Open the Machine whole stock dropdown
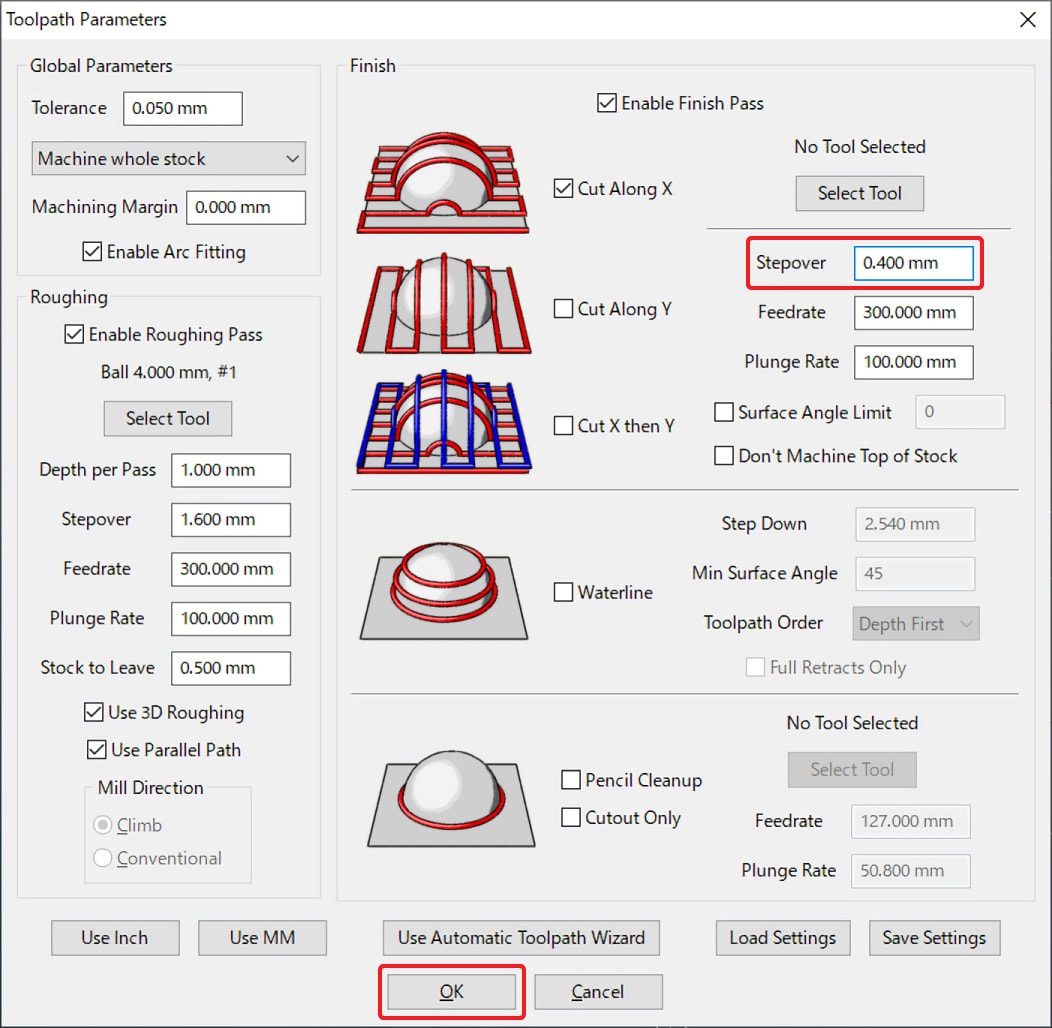The width and height of the screenshot is (1052, 1028). [x=167, y=159]
